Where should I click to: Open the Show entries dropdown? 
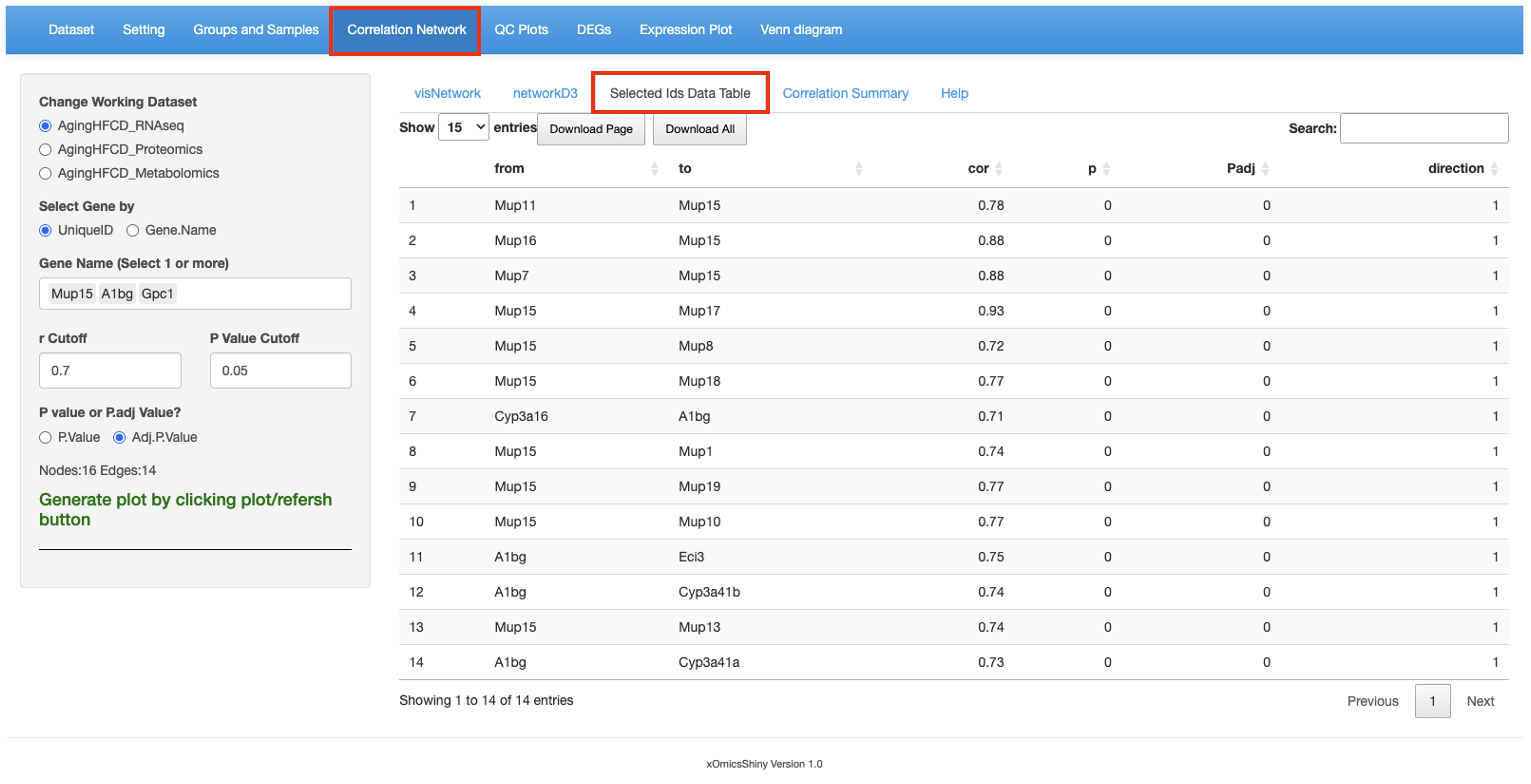[x=464, y=127]
